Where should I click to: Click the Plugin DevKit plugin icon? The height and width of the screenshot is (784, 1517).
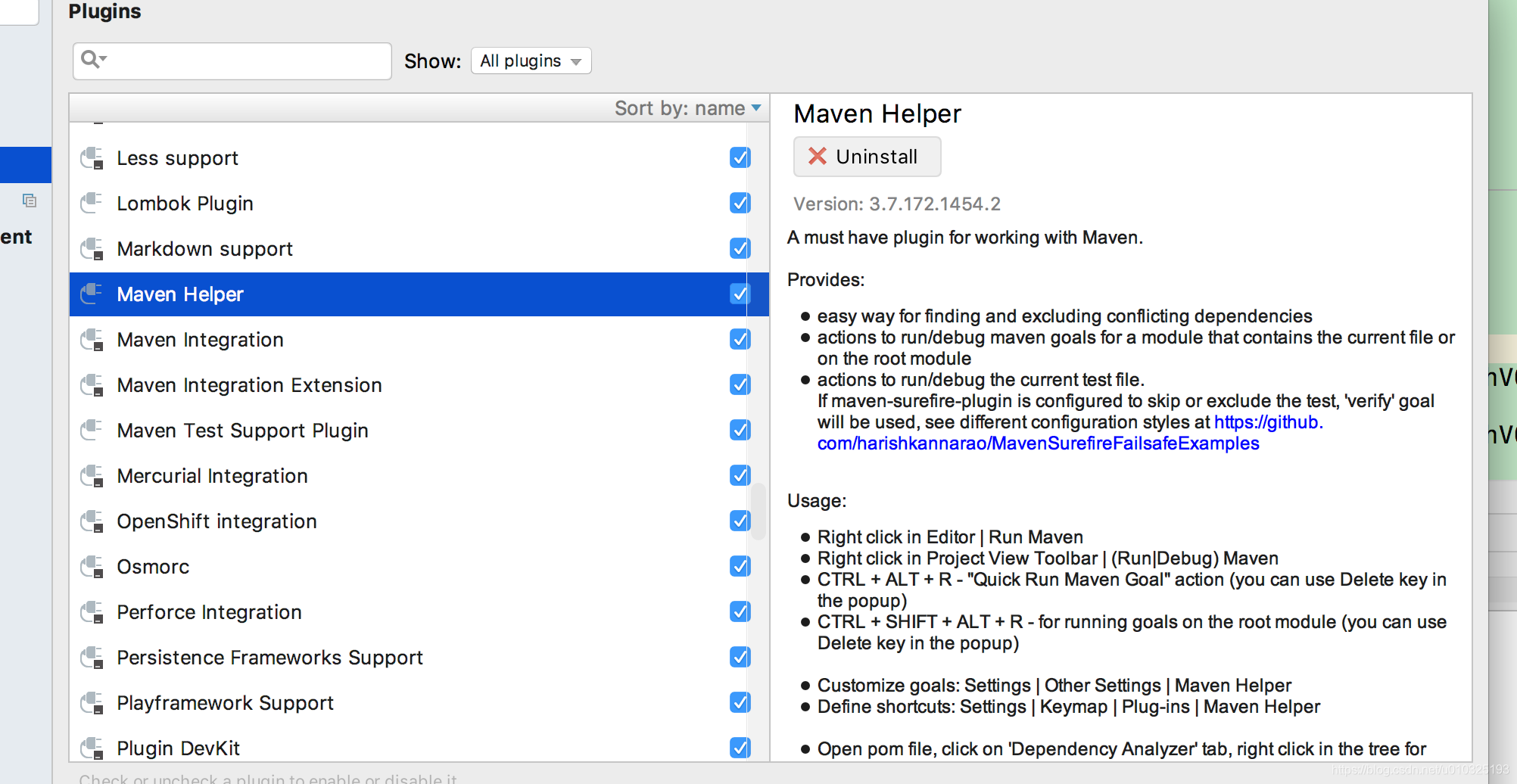click(x=92, y=748)
